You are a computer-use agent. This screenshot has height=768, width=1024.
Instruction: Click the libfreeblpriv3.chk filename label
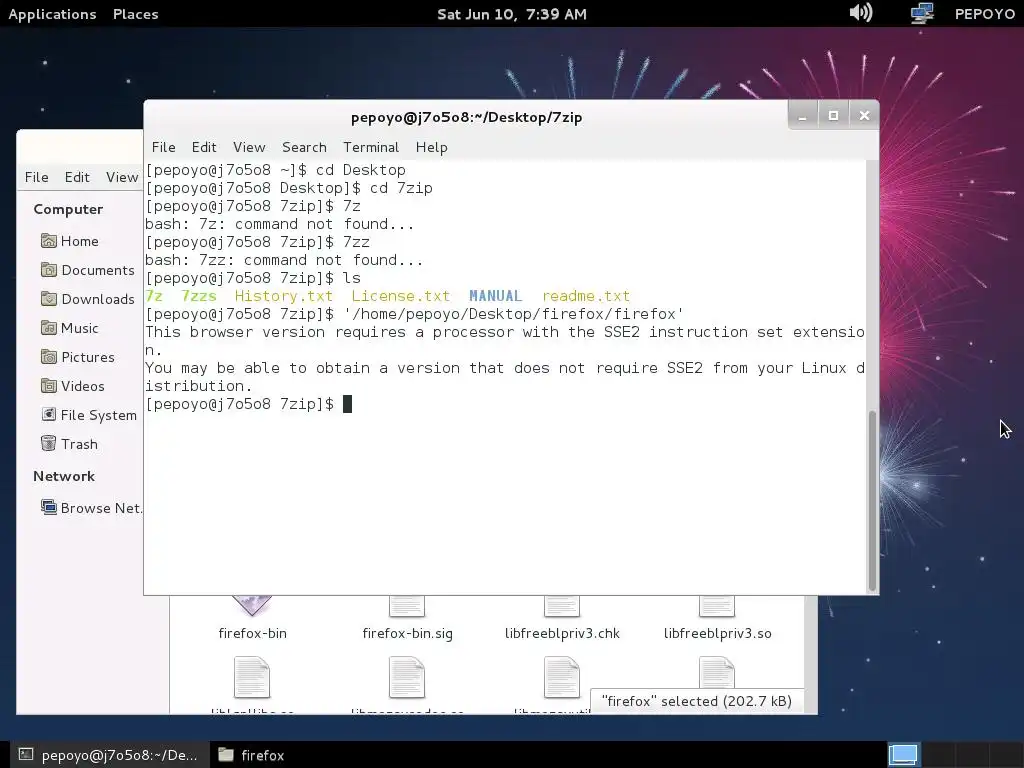(x=562, y=633)
